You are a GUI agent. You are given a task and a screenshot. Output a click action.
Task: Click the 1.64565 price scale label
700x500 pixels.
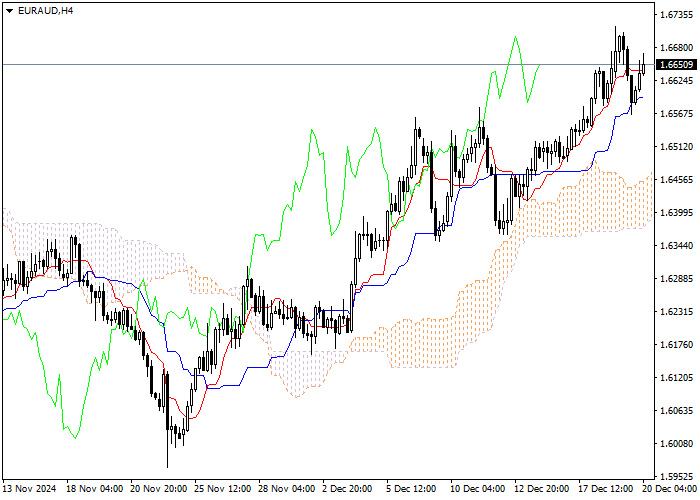point(677,179)
